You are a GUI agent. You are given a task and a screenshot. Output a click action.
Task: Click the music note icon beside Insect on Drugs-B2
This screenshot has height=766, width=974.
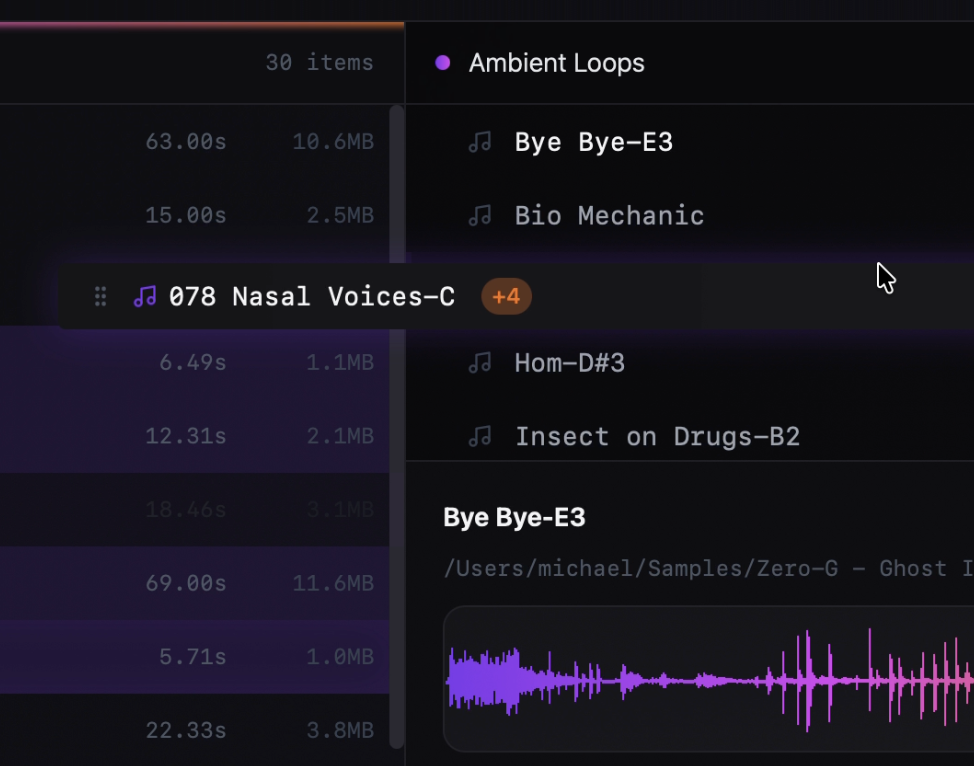480,436
